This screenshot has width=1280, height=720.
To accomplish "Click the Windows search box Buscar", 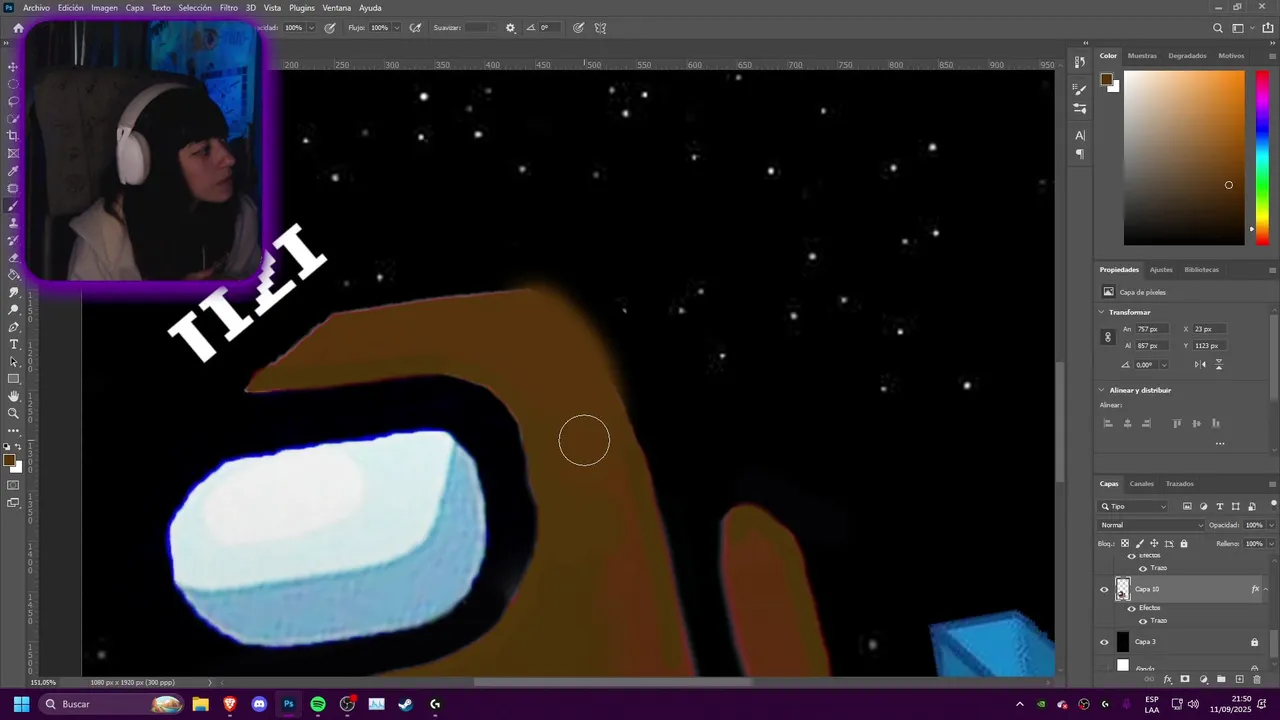I will [112, 704].
